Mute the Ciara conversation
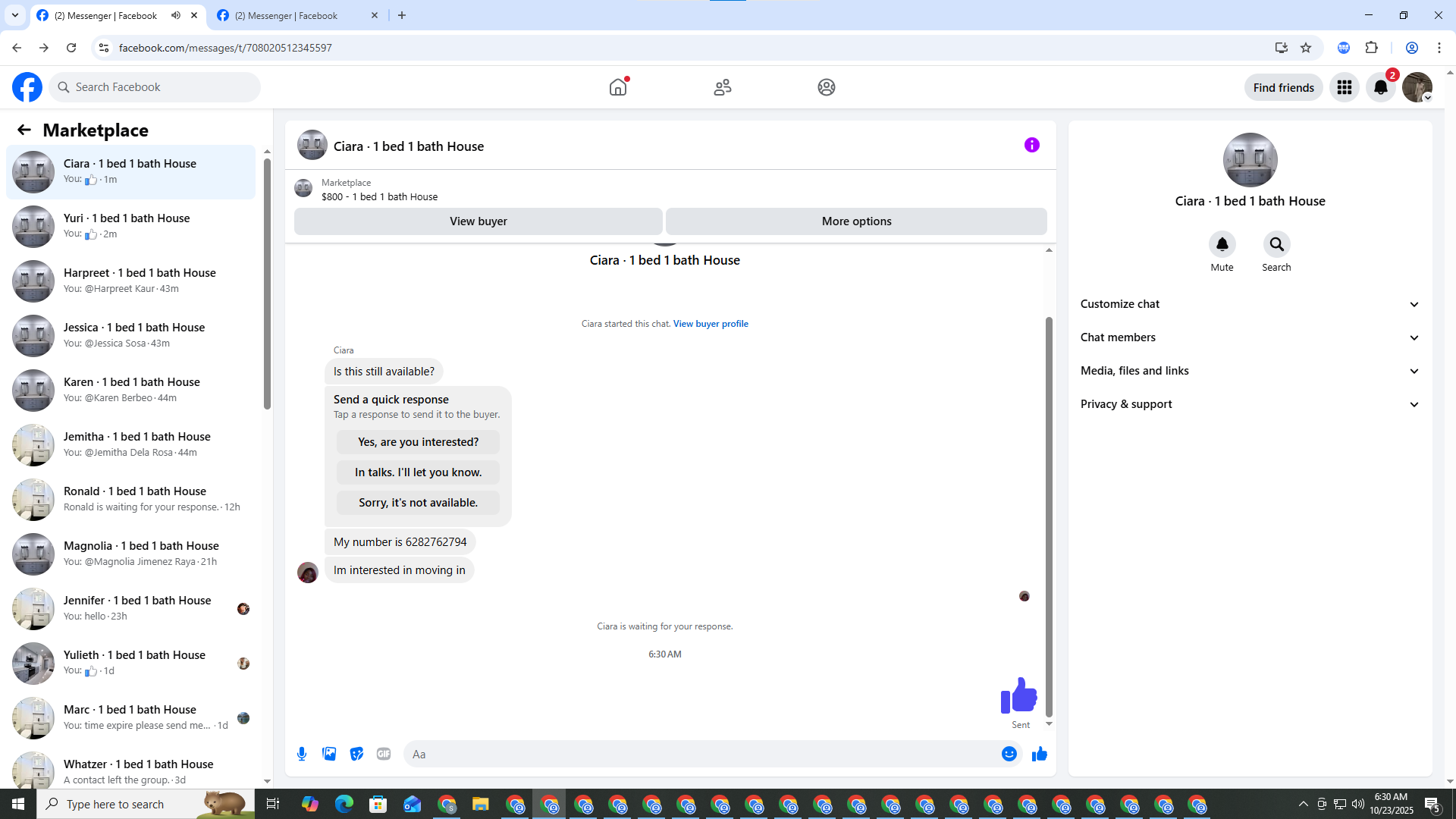This screenshot has height=819, width=1456. [1222, 244]
